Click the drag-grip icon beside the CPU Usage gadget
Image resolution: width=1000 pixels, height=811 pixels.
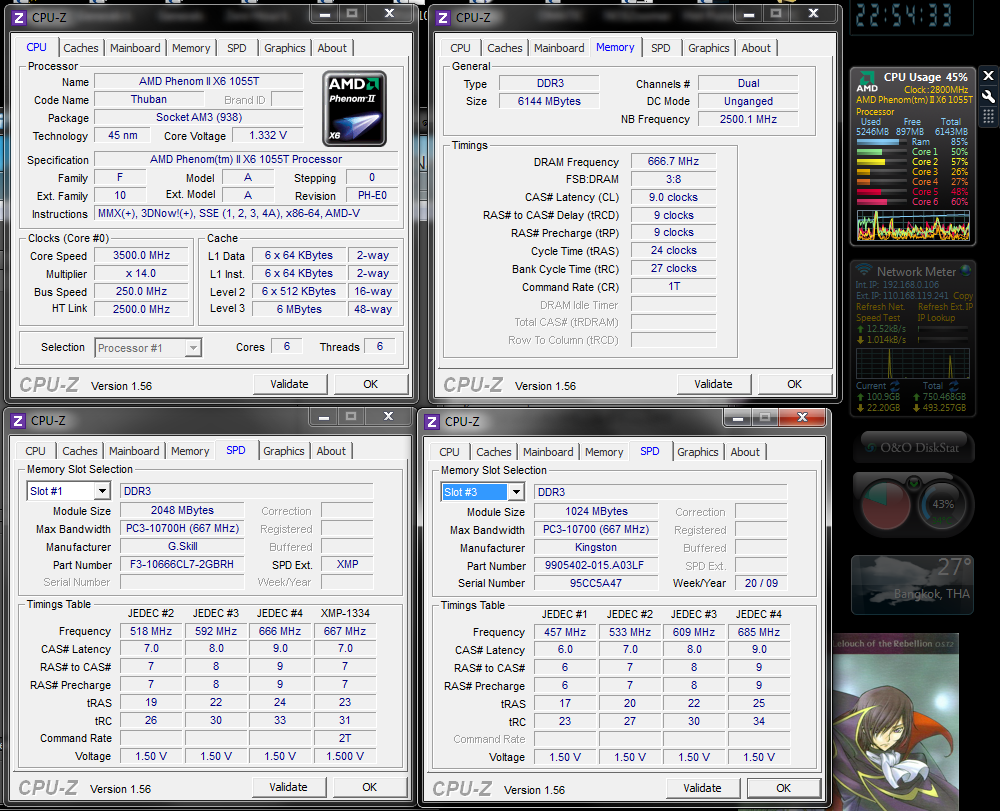pos(988,116)
